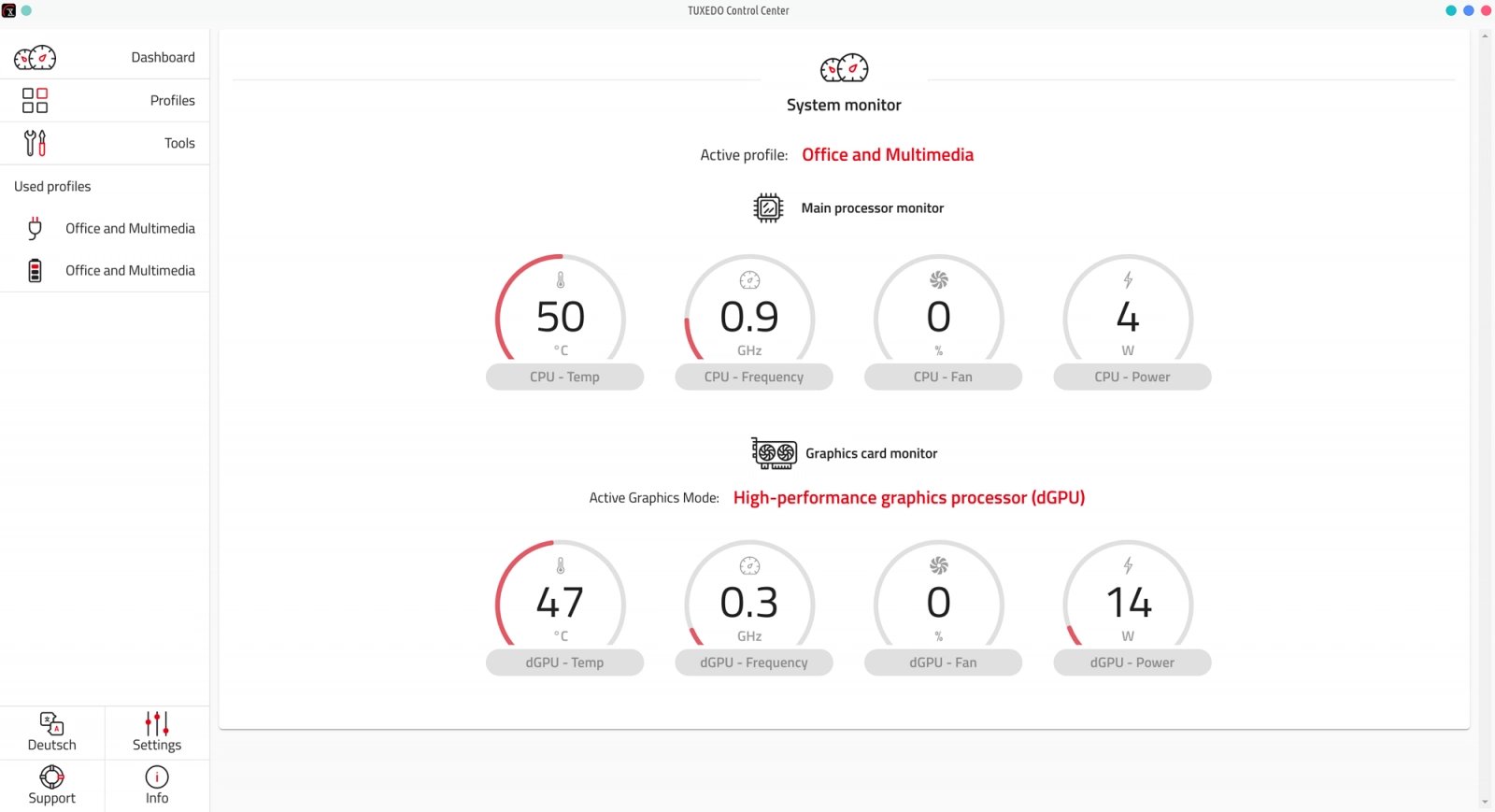This screenshot has height=812, width=1495.
Task: Open the Dashboard menu entry
Action: [105, 58]
